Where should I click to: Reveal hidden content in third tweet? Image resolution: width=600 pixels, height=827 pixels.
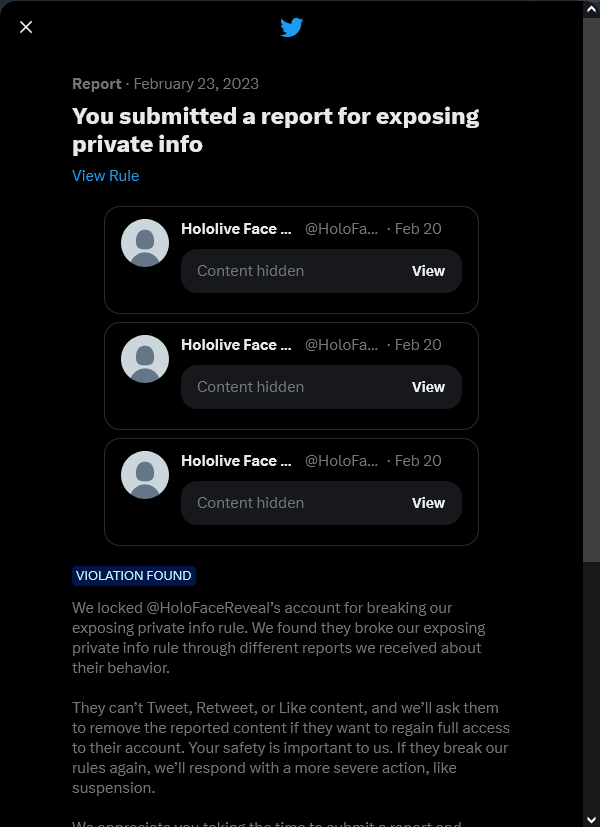pos(428,503)
